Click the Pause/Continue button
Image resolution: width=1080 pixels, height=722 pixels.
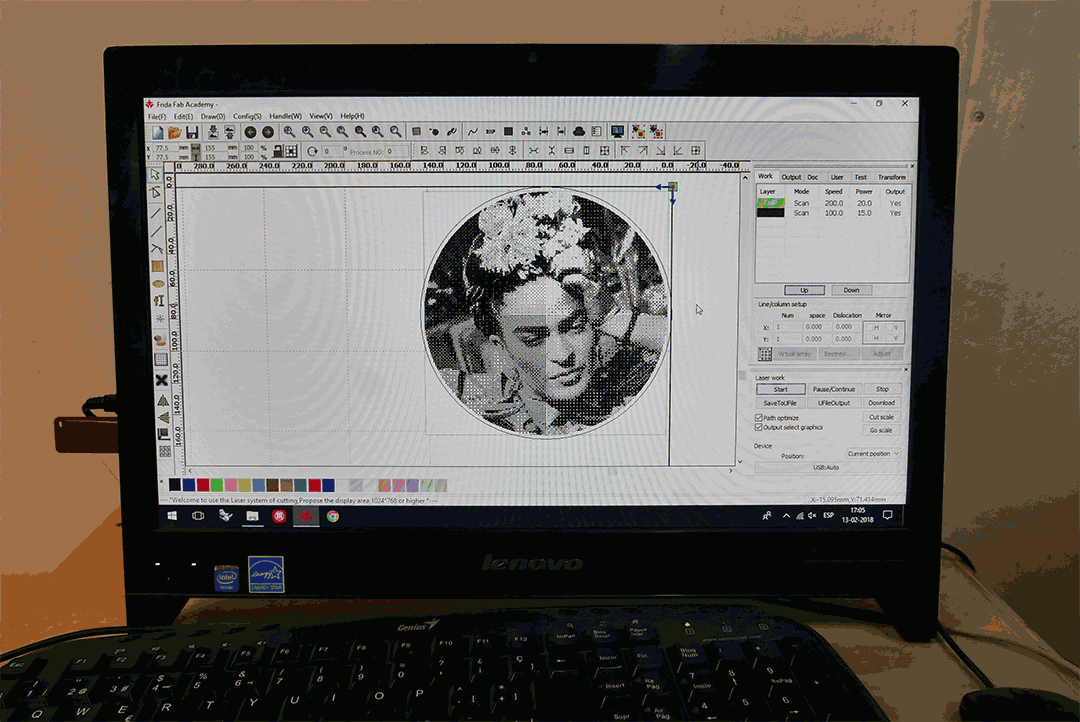coord(833,389)
